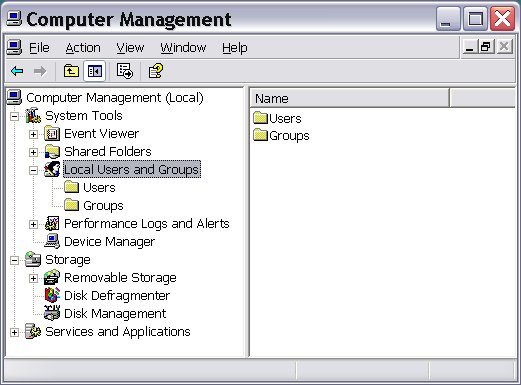521x385 pixels.
Task: Open the Window menu
Action: tap(183, 48)
